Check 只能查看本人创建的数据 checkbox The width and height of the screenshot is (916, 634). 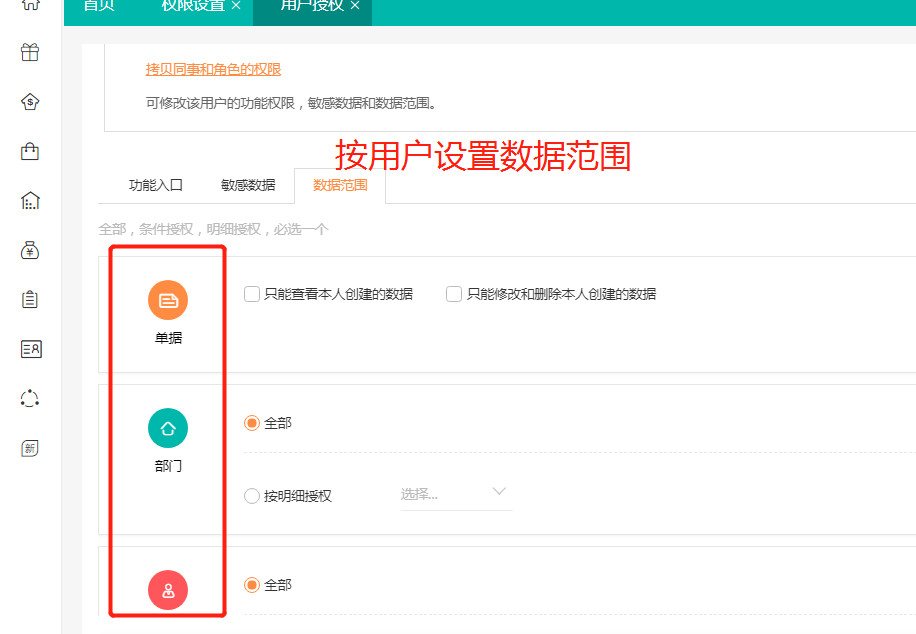point(253,294)
